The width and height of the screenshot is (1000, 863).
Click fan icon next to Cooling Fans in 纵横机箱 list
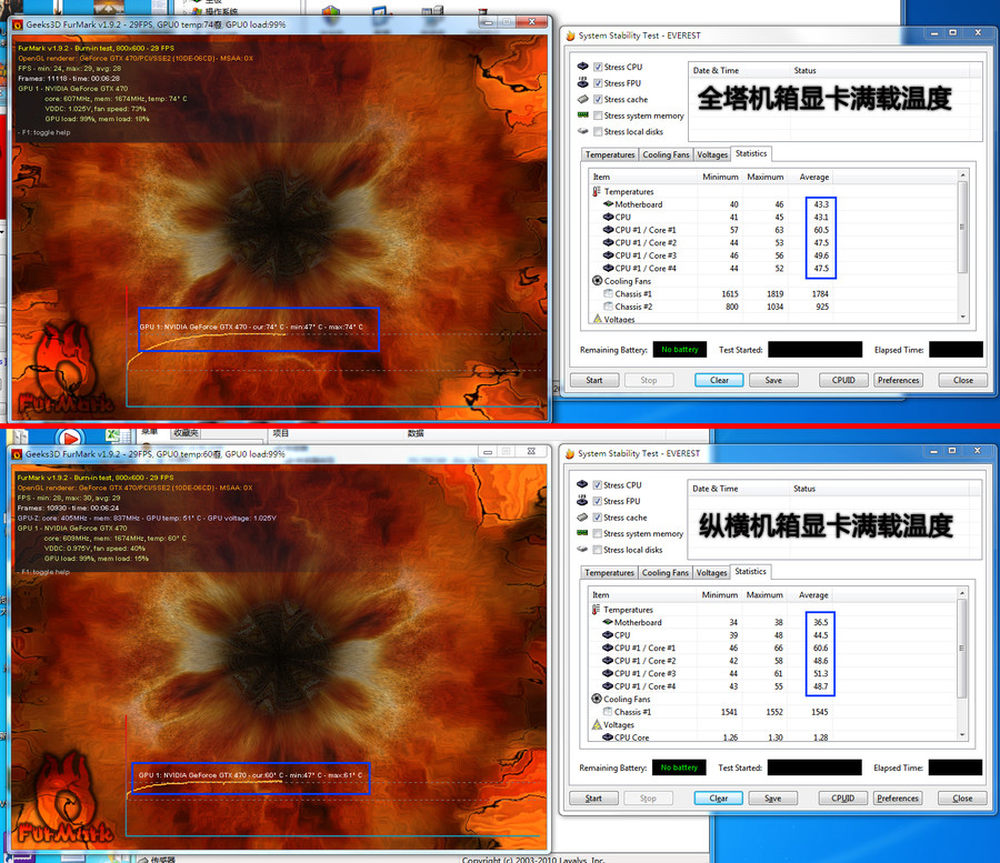pyautogui.click(x=596, y=699)
